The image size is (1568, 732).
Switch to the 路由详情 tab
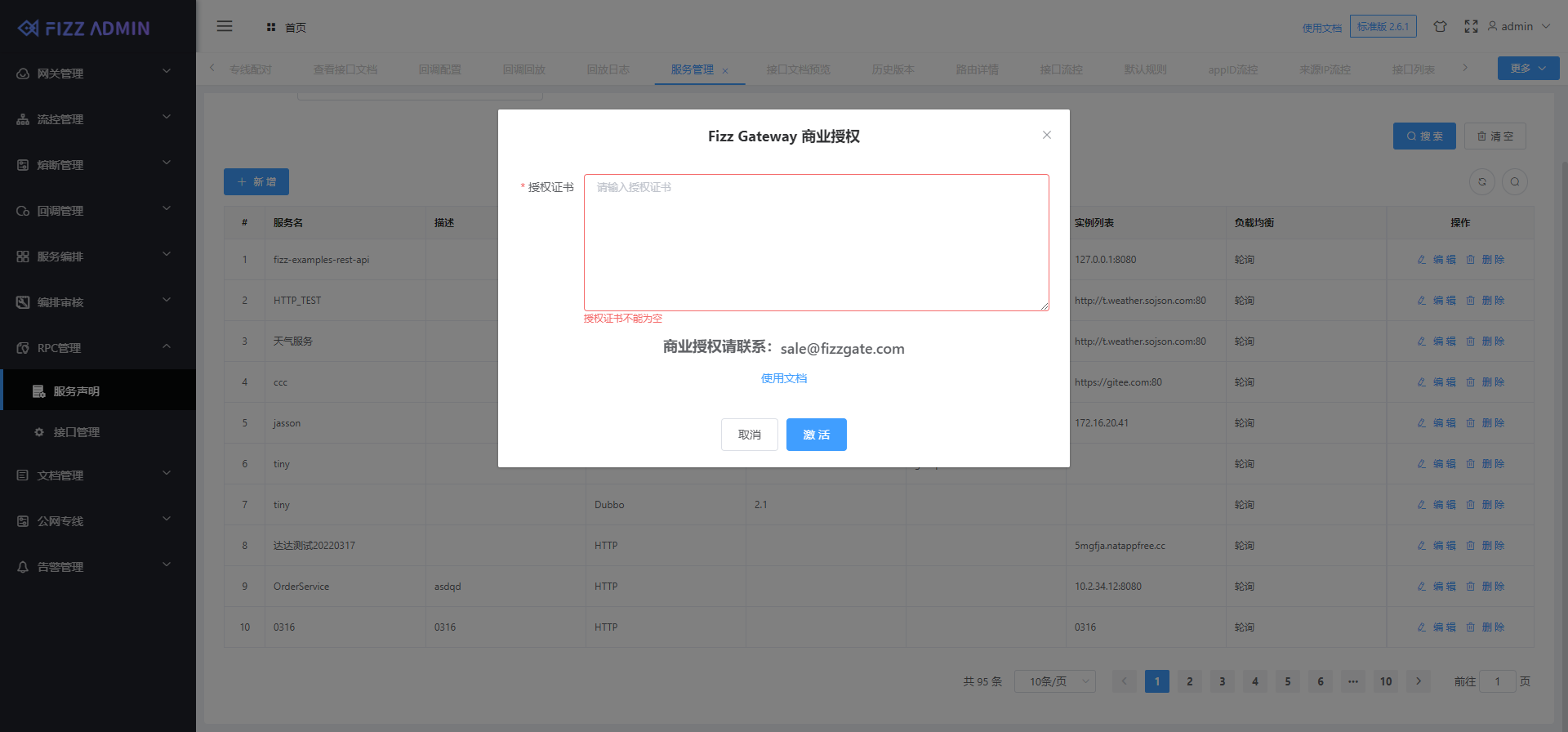pos(977,69)
